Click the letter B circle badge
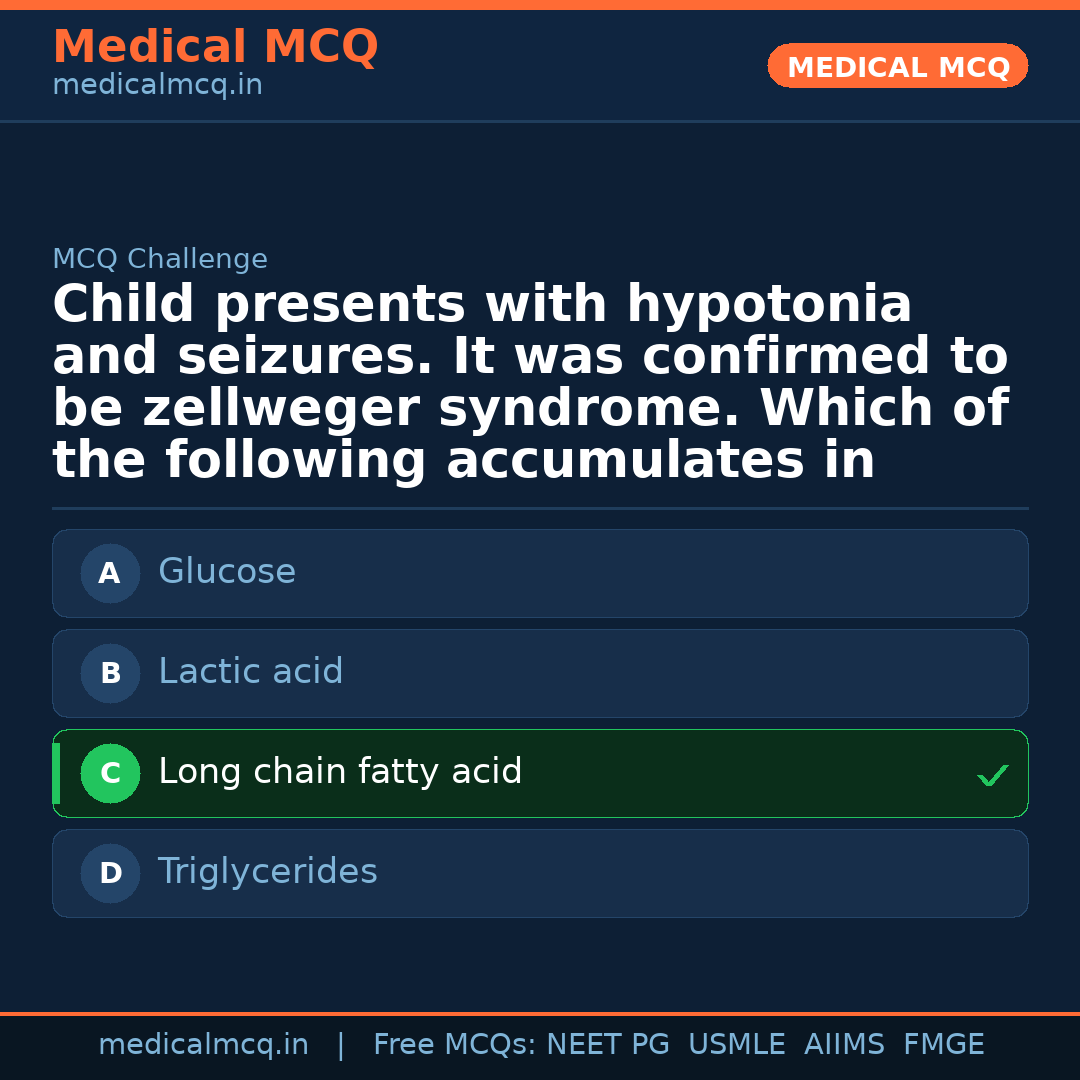Viewport: 1080px width, 1080px height. coord(110,673)
